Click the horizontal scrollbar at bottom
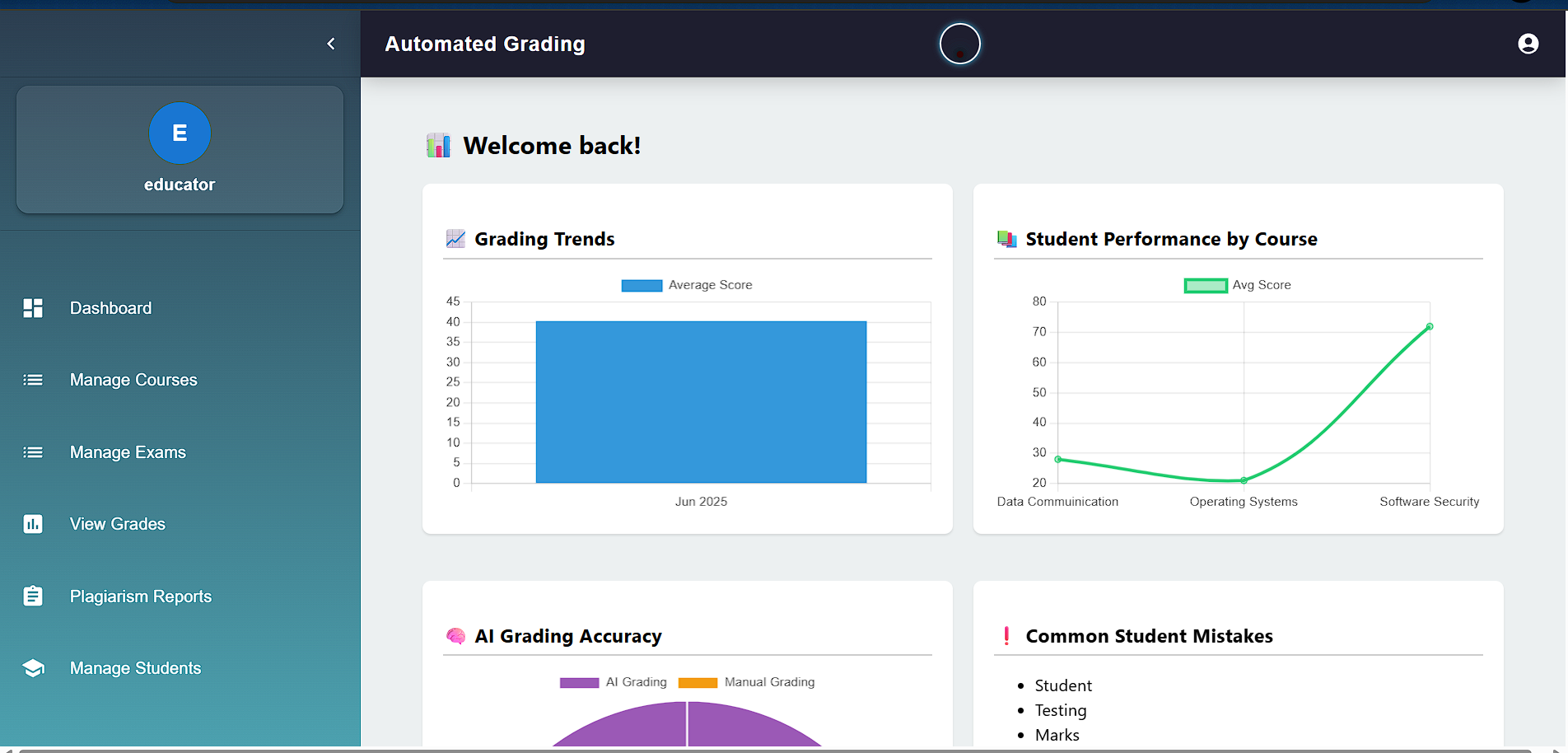Screen dimensions: 1568x753 (774, 750)
